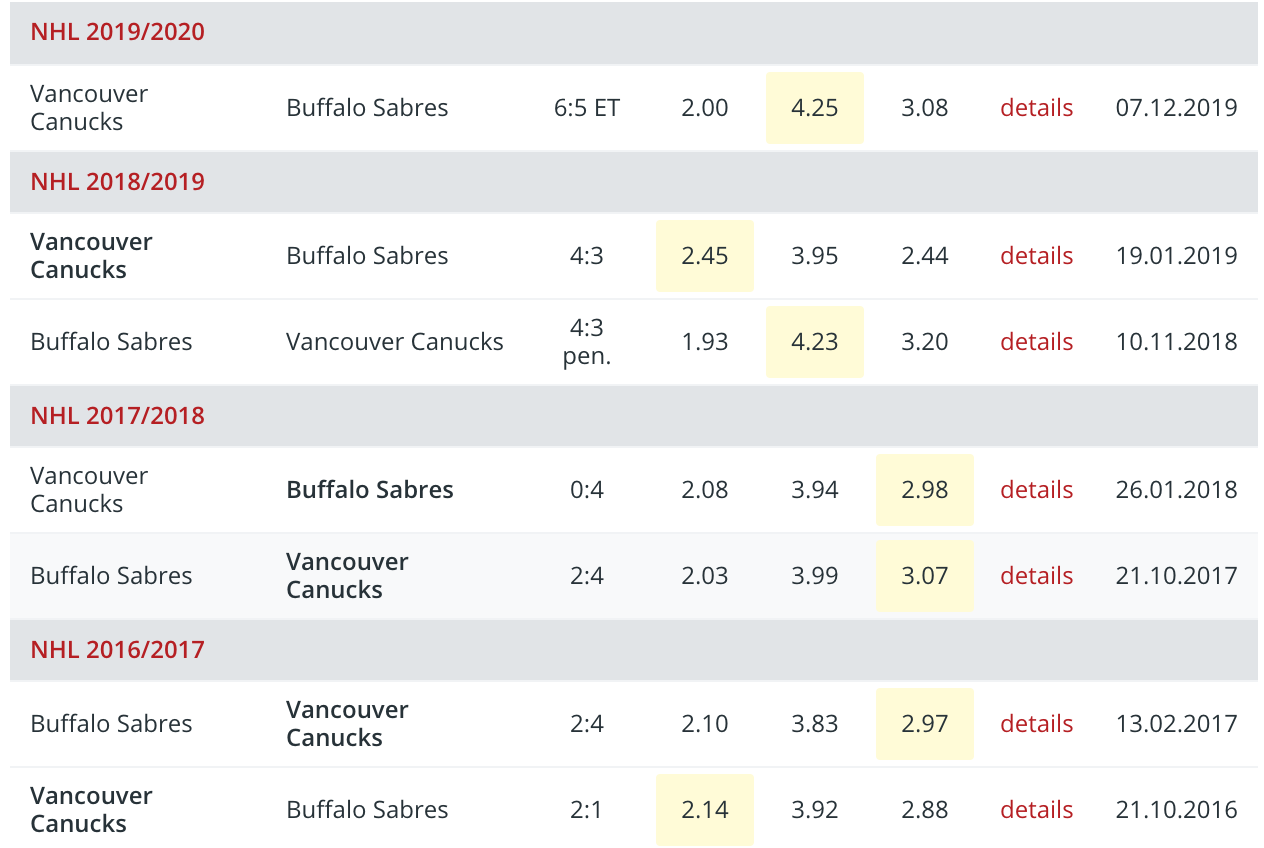Click the highlighted 4.25 draw odds

[x=814, y=108]
